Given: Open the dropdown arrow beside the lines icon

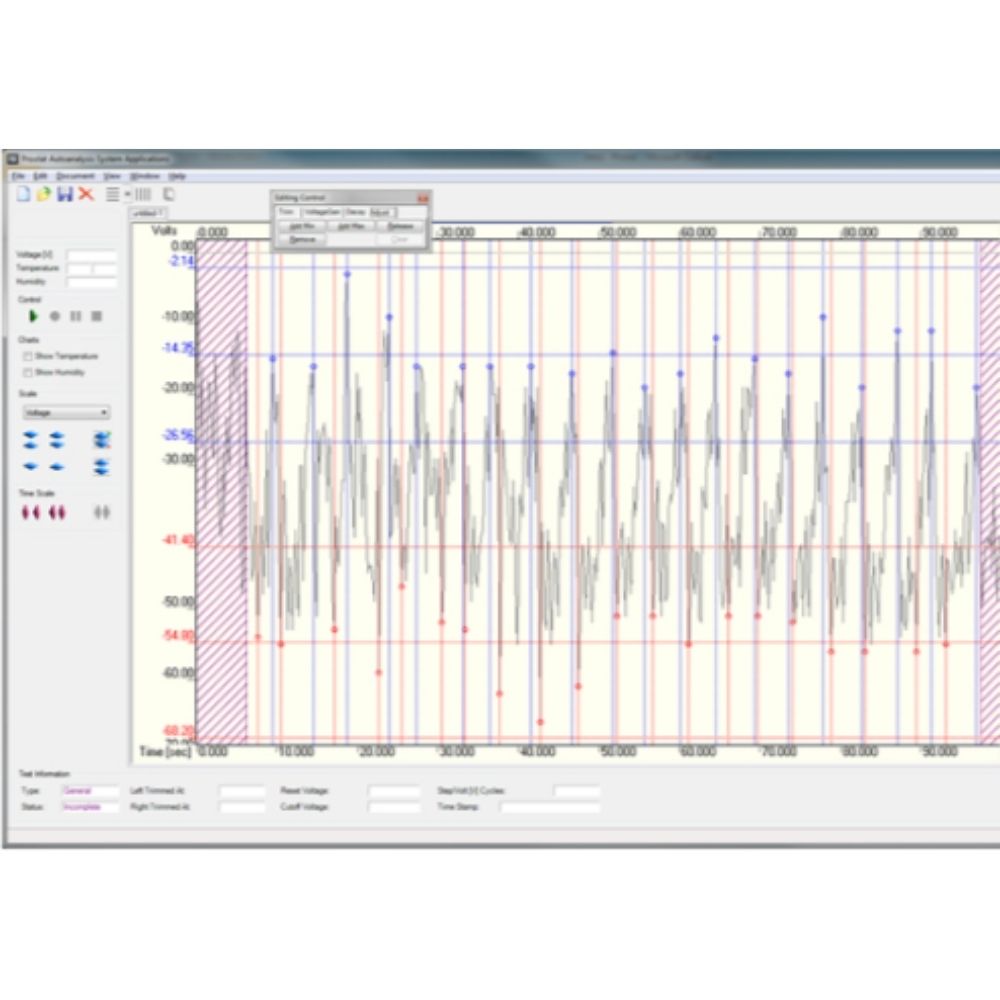Looking at the screenshot, I should click(128, 194).
